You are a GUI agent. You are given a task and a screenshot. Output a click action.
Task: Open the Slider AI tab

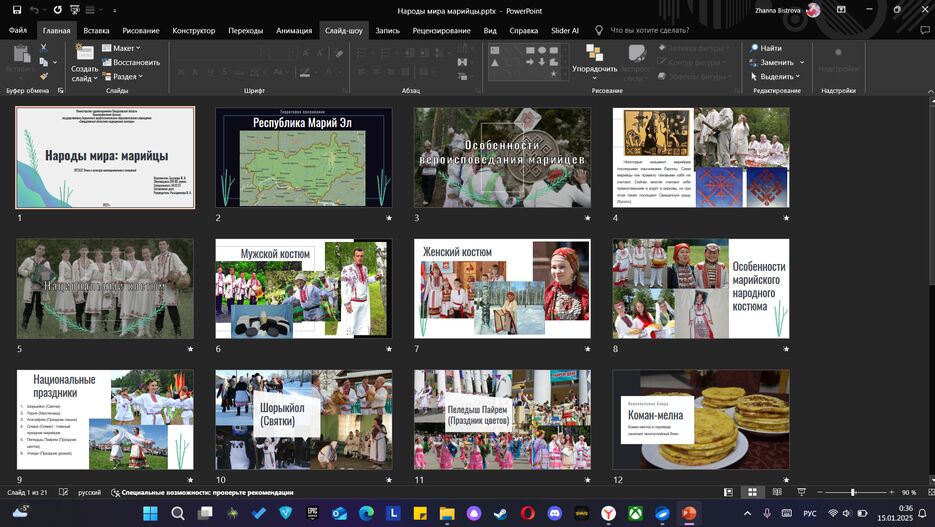565,30
